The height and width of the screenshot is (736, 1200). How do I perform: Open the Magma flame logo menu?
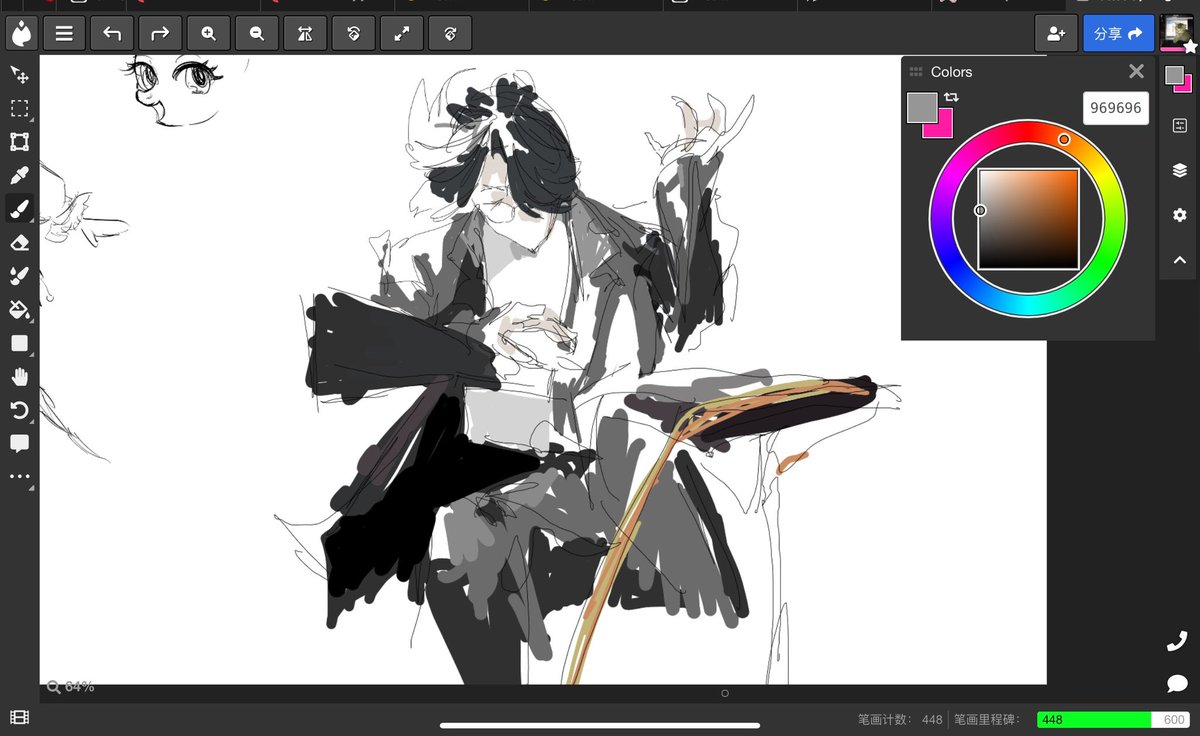[20, 33]
